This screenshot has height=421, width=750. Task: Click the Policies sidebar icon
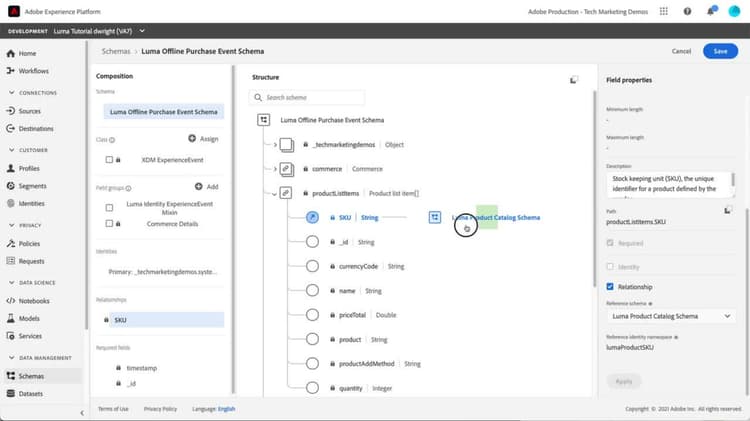(x=11, y=244)
